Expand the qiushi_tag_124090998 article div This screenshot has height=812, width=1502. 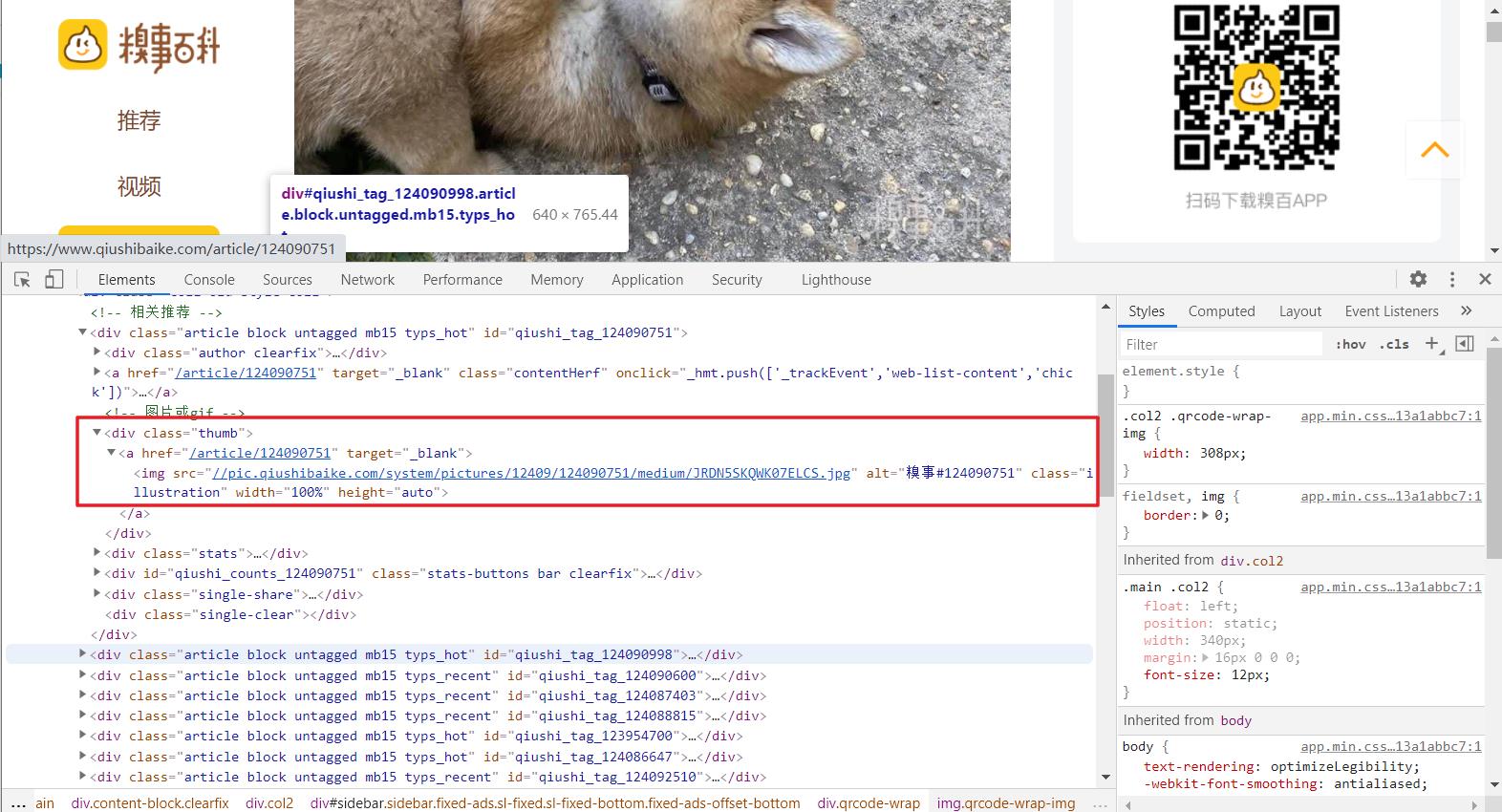click(82, 654)
